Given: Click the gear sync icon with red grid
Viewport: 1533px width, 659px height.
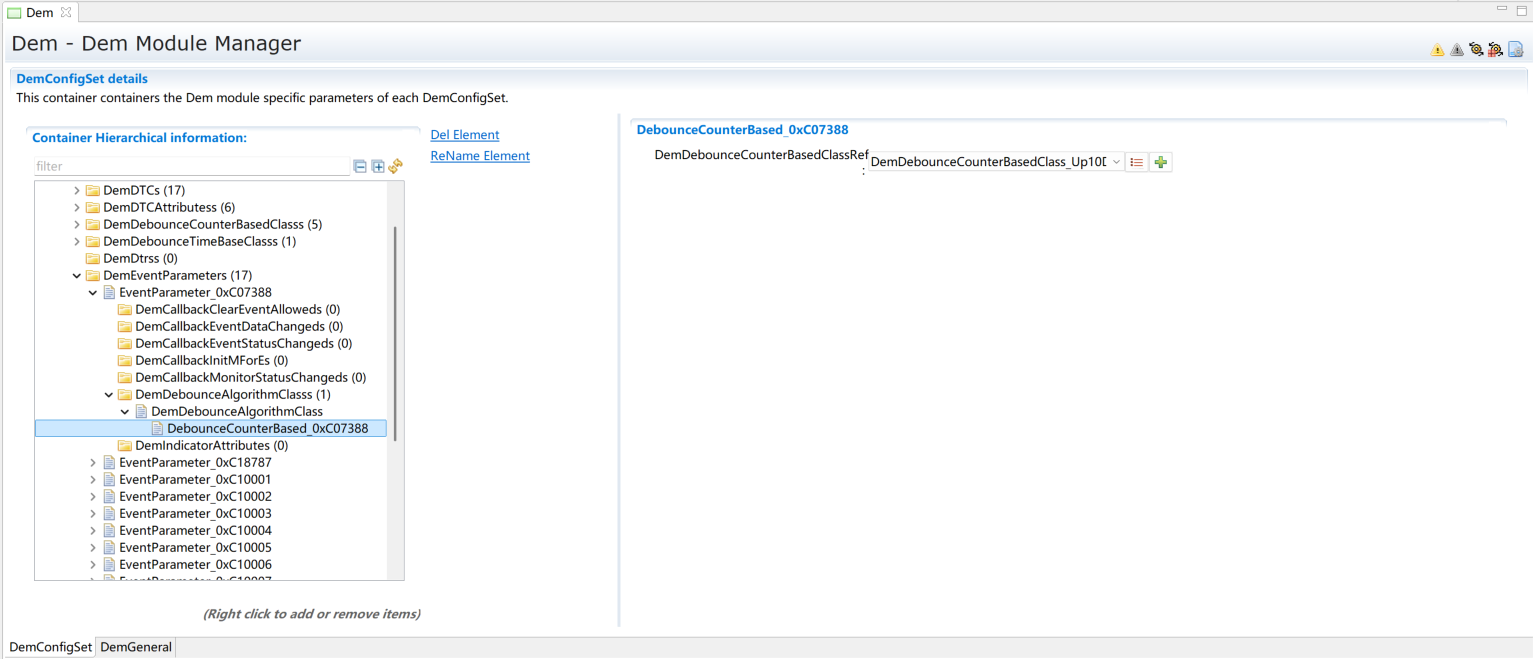Looking at the screenshot, I should (1495, 49).
